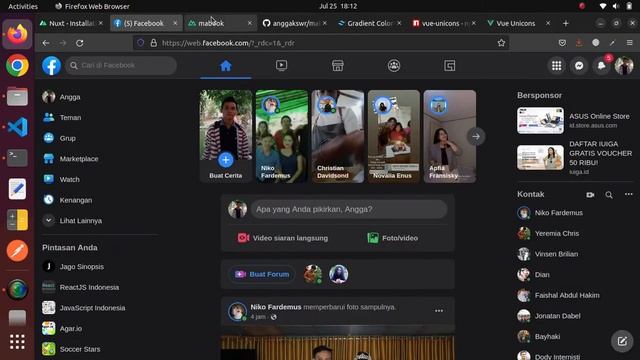Switch to Nuxt Installation browser tab
The image size is (640, 360).
pyautogui.click(x=72, y=23)
